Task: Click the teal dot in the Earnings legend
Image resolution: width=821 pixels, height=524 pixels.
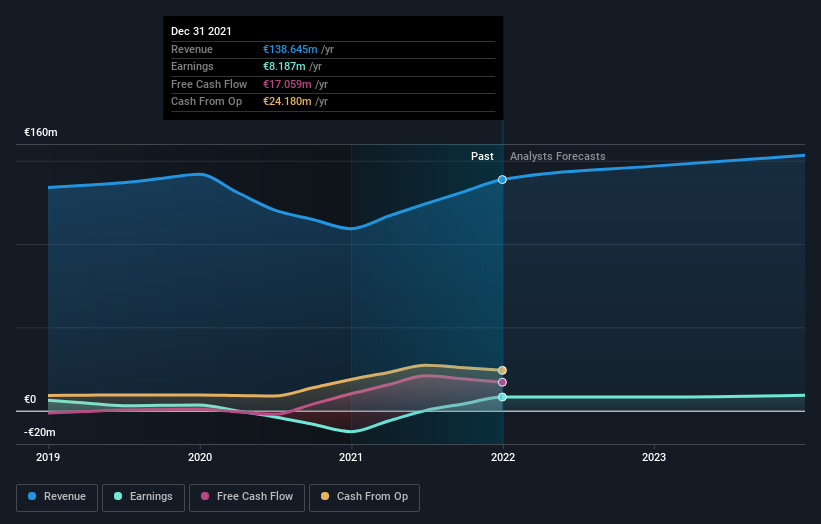Action: [x=118, y=496]
